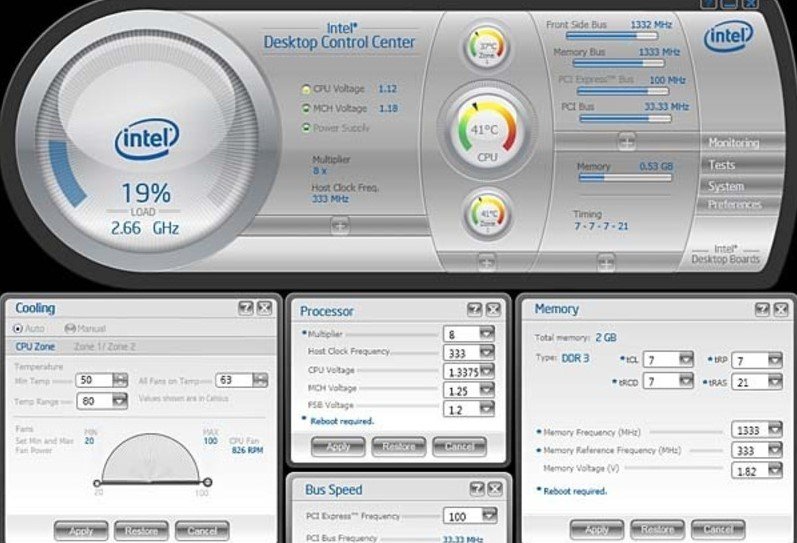The image size is (797, 543).
Task: Switch to the CPU Zone tab
Action: click(35, 347)
